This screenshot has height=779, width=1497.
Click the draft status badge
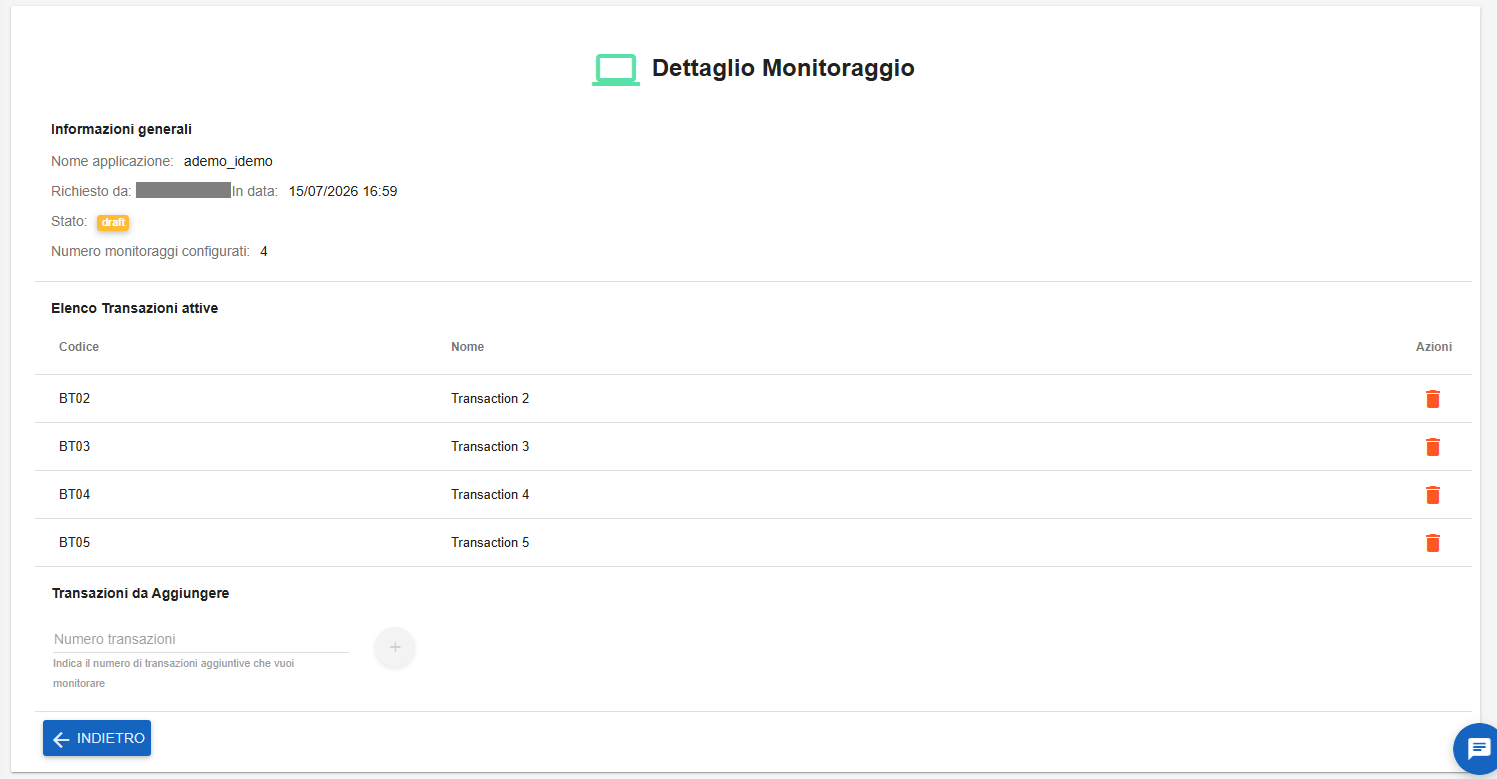click(x=113, y=222)
